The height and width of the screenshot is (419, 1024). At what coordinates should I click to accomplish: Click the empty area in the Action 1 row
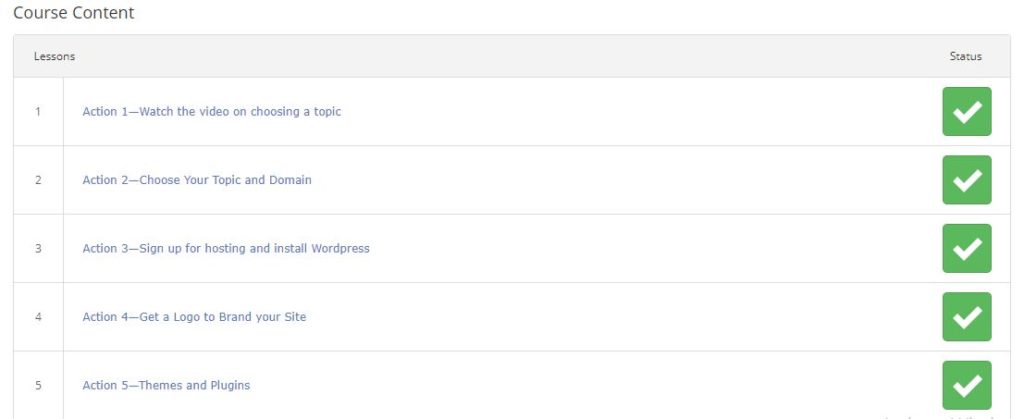point(640,112)
